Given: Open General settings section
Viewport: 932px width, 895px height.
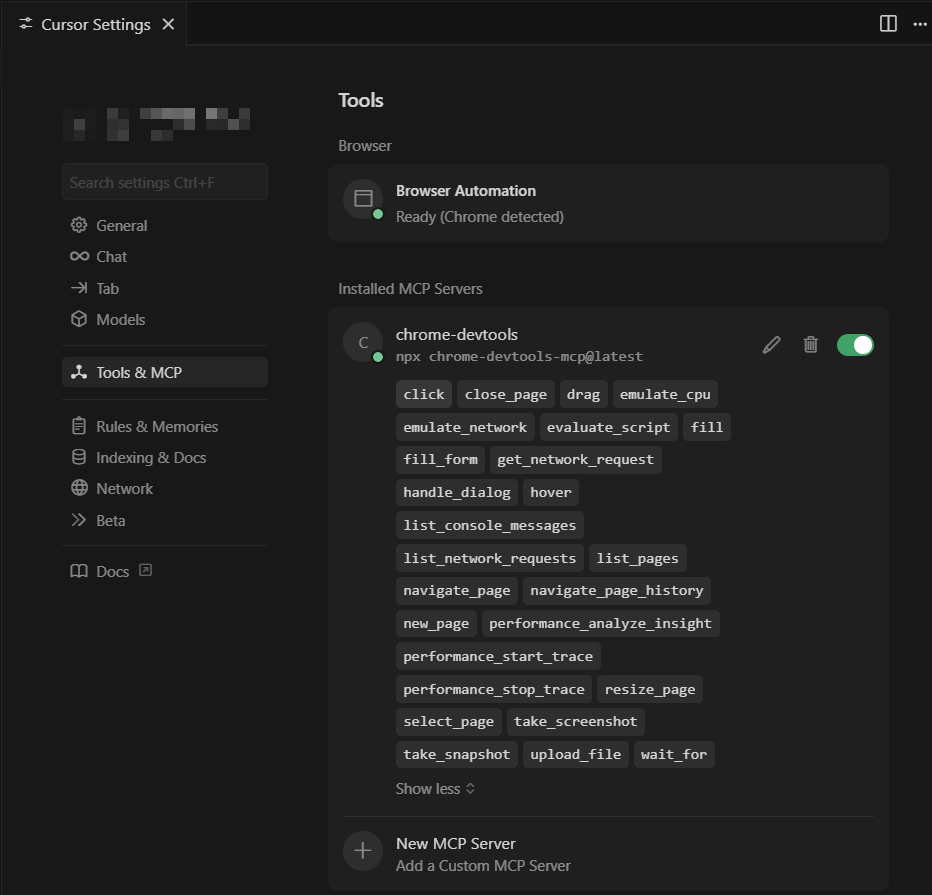Looking at the screenshot, I should click(x=121, y=226).
